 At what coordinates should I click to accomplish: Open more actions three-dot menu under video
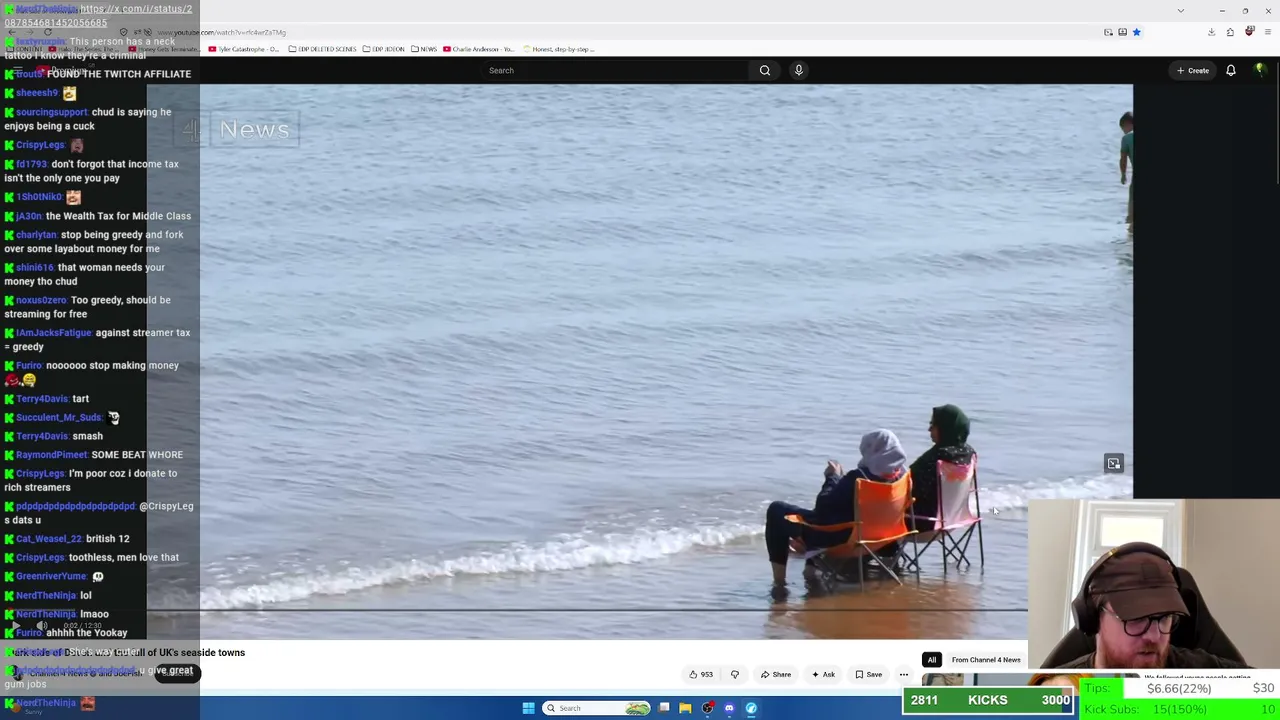(904, 674)
